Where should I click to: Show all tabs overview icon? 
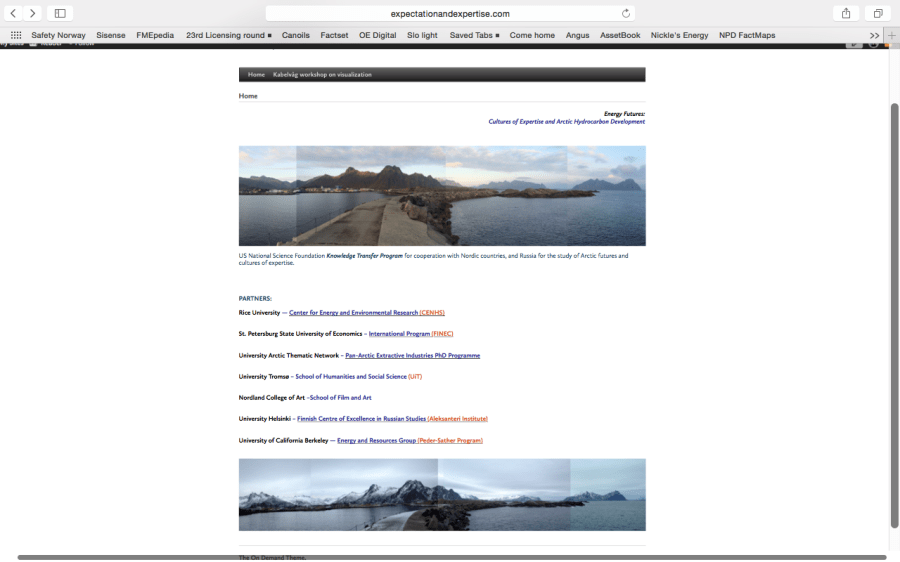(878, 13)
